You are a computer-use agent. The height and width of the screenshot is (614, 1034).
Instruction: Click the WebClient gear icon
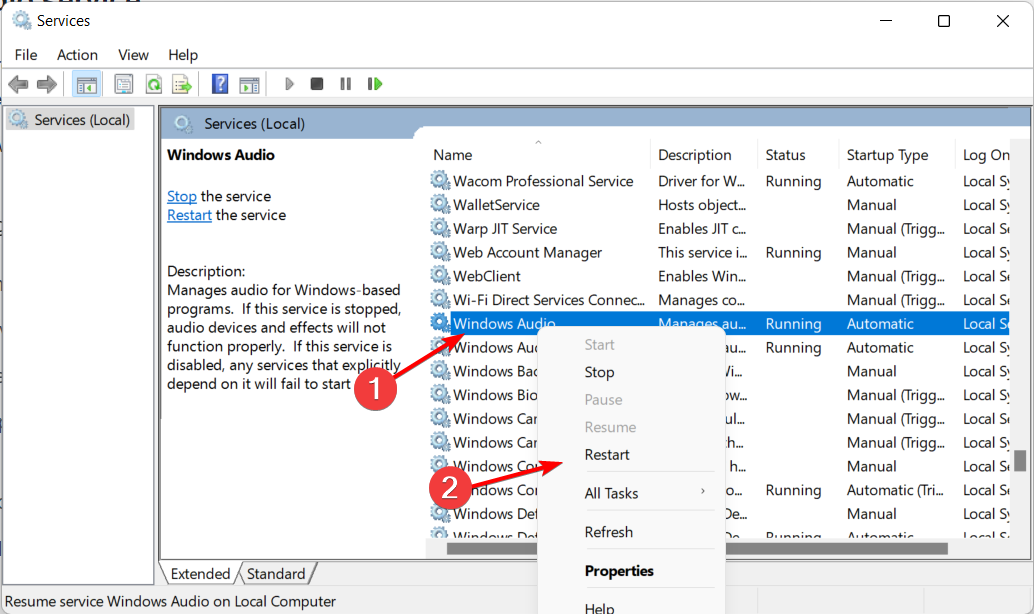coord(440,275)
